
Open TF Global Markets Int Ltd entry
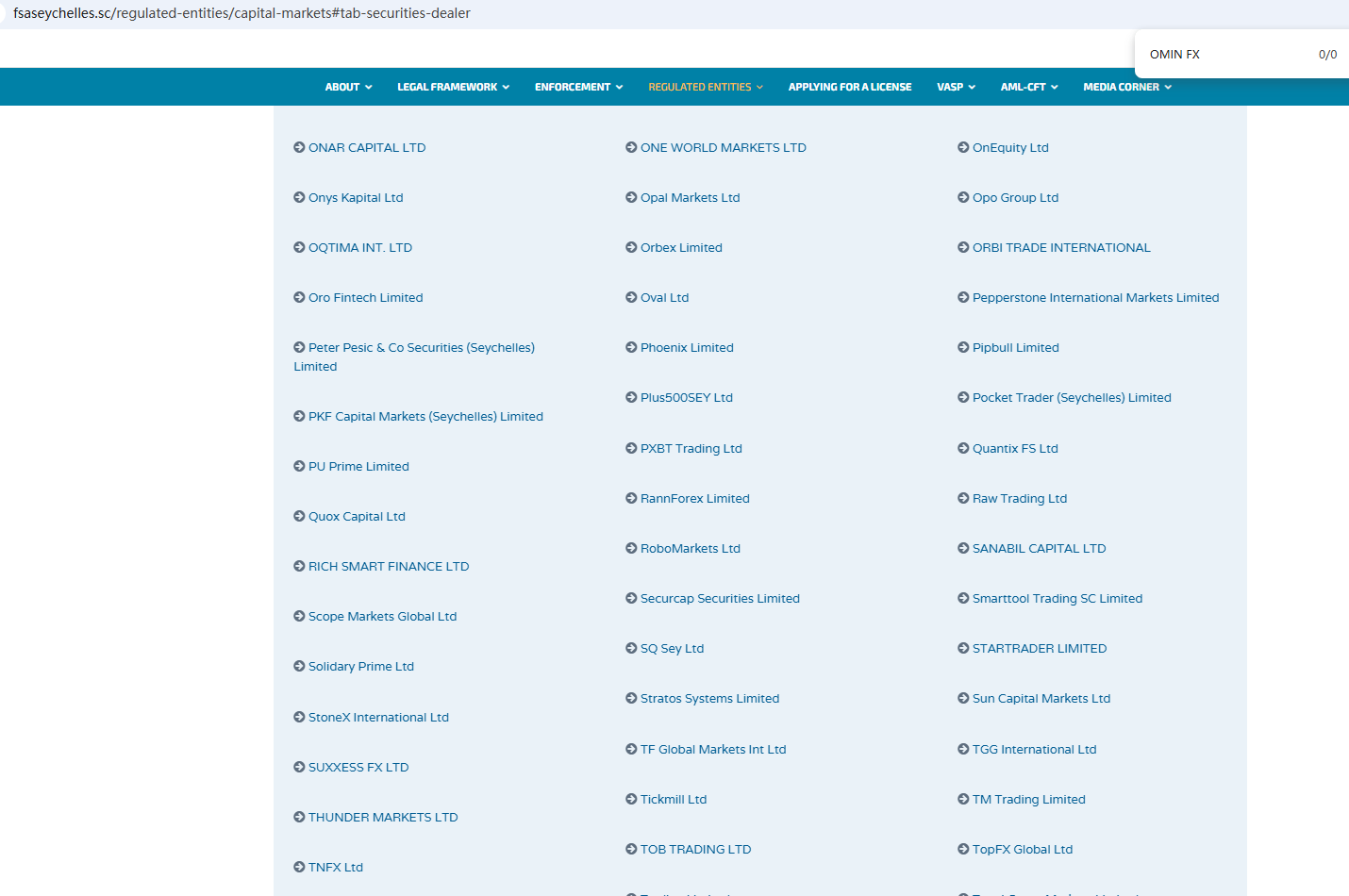713,749
